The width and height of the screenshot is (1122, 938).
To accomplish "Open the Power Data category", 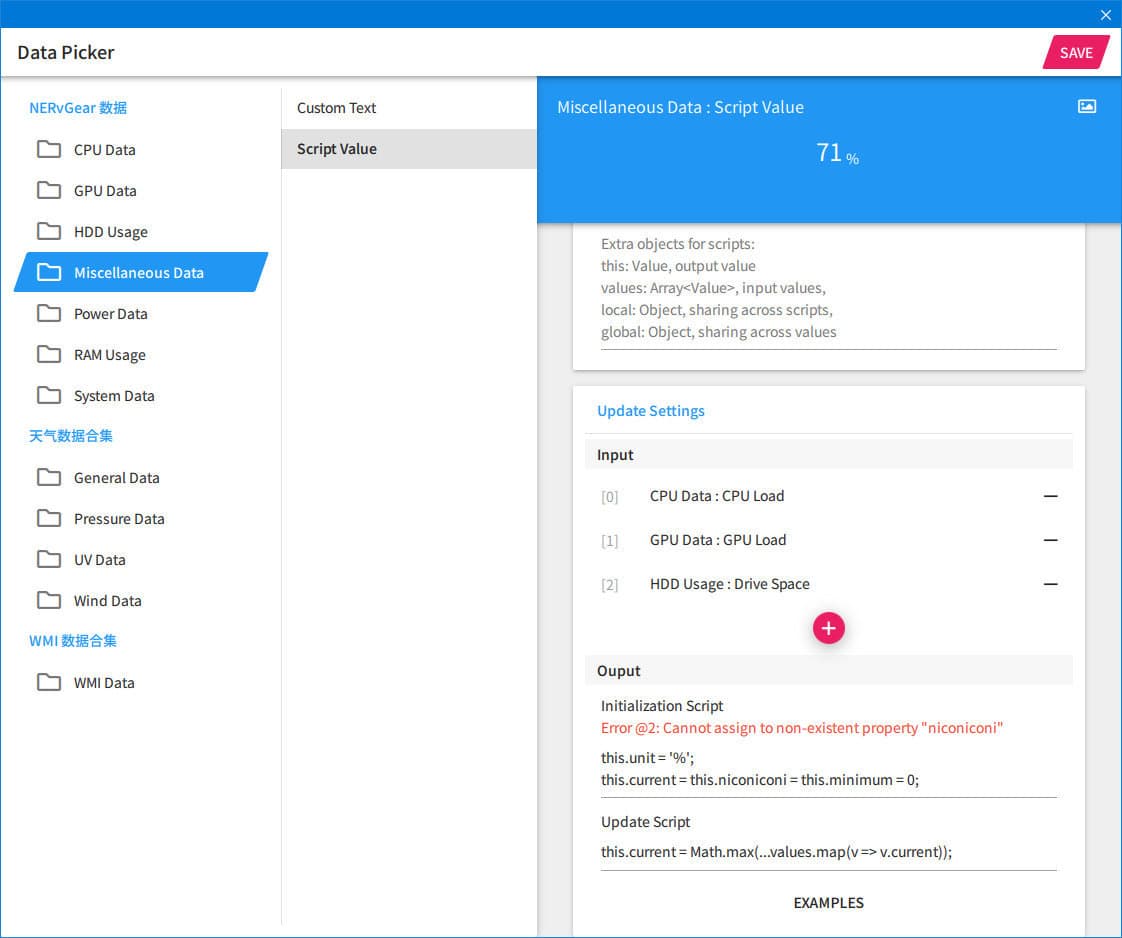I will coord(141,313).
